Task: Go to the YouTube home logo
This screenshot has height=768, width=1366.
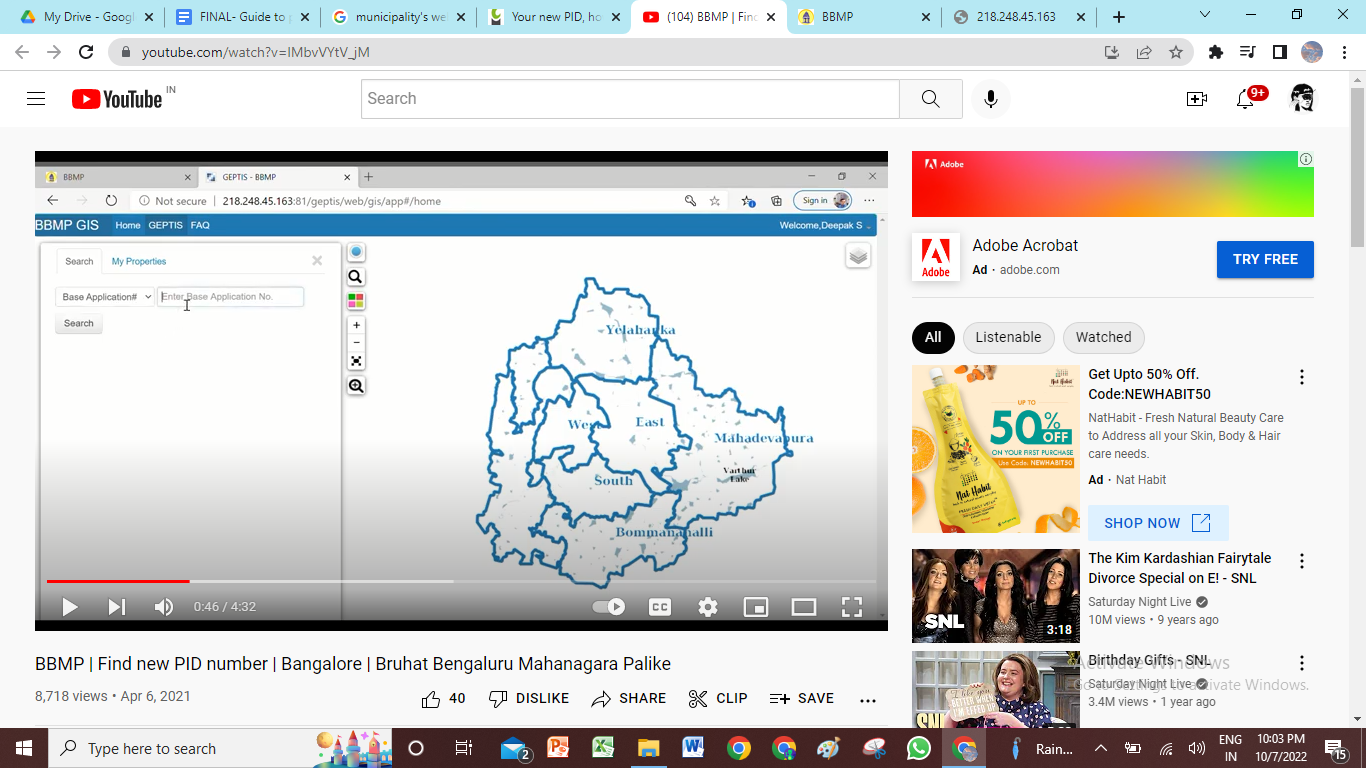Action: click(x=117, y=98)
